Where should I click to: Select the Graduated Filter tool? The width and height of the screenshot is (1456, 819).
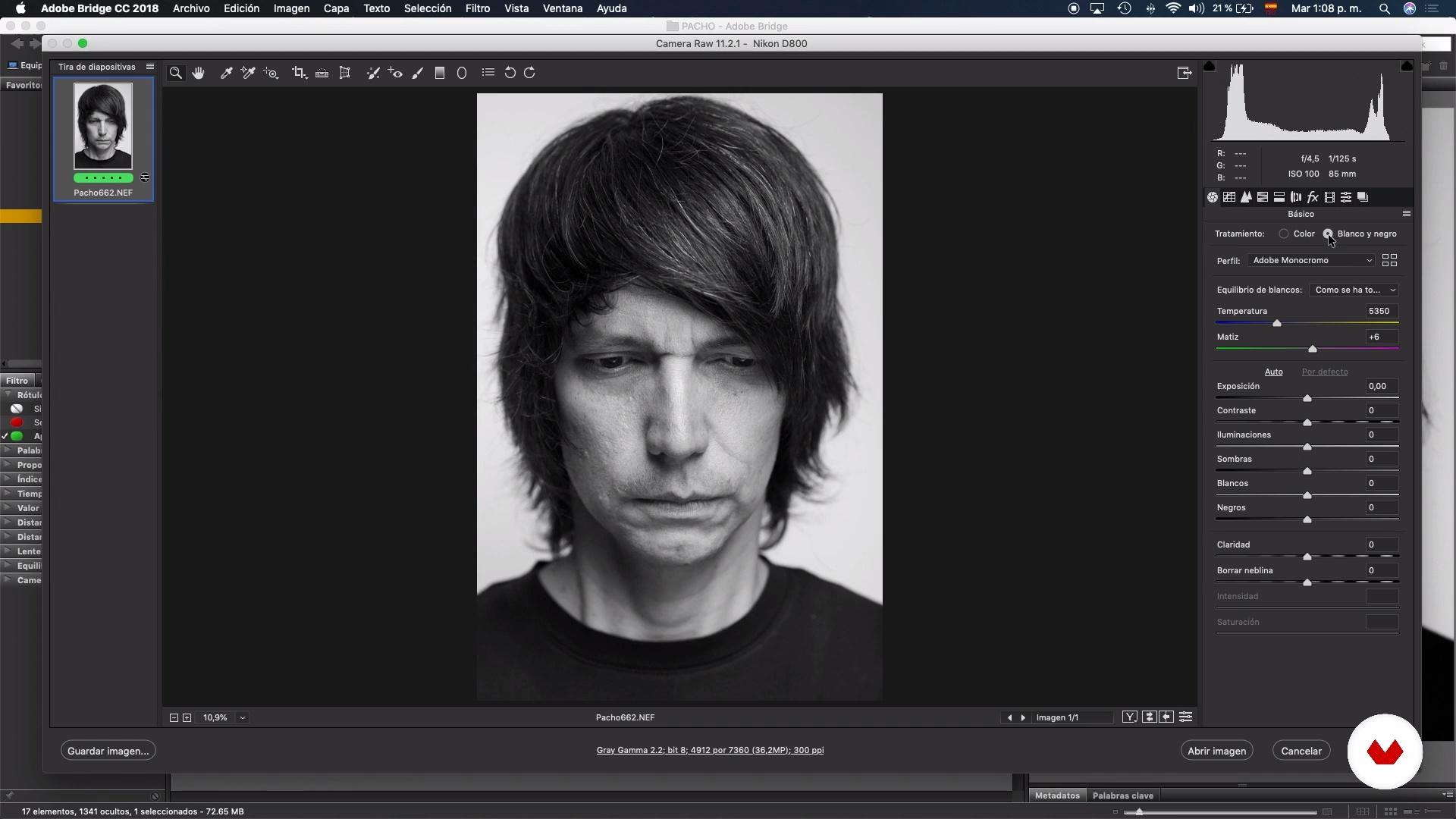coord(440,73)
